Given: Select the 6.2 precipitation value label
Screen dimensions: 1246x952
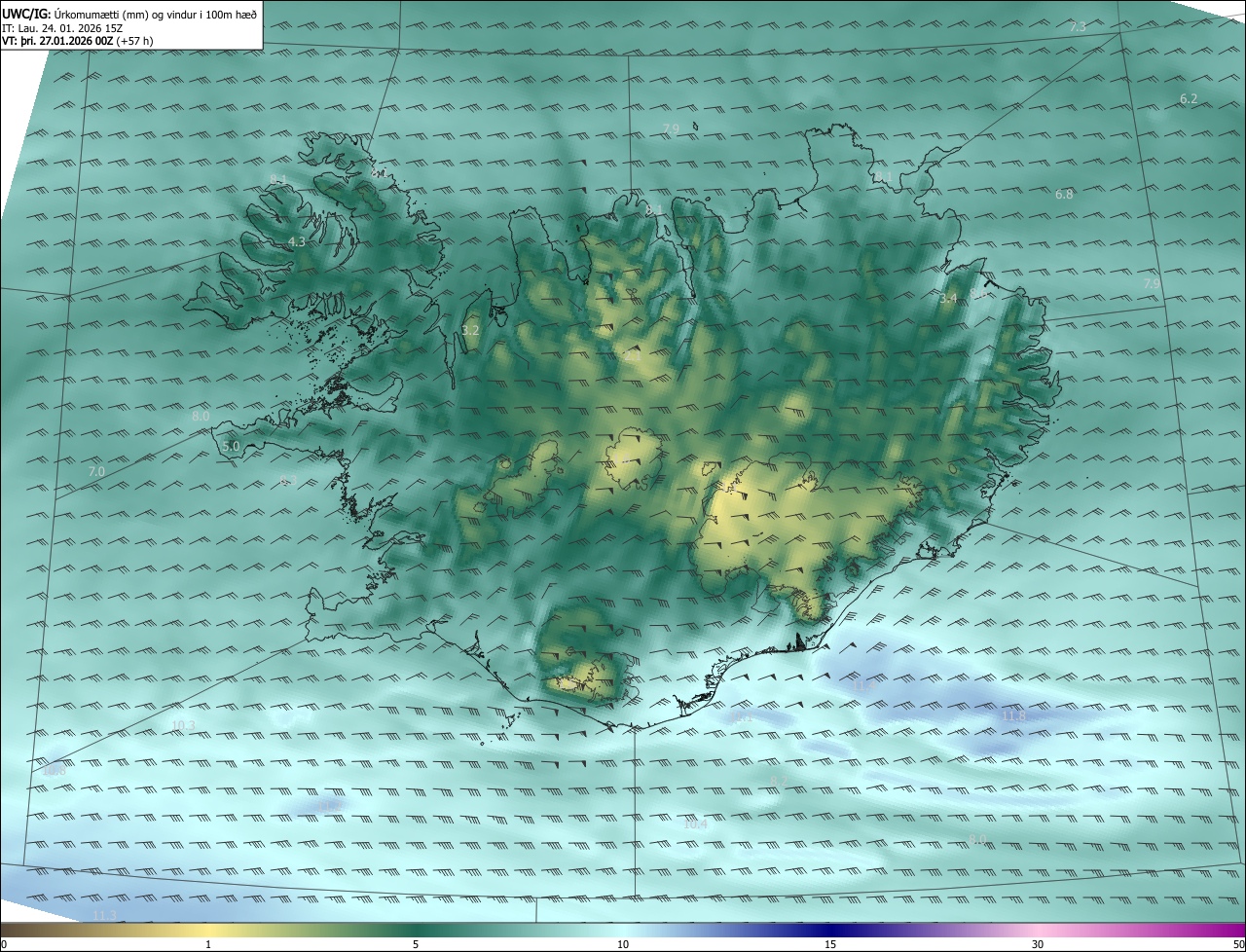Looking at the screenshot, I should tap(1188, 99).
